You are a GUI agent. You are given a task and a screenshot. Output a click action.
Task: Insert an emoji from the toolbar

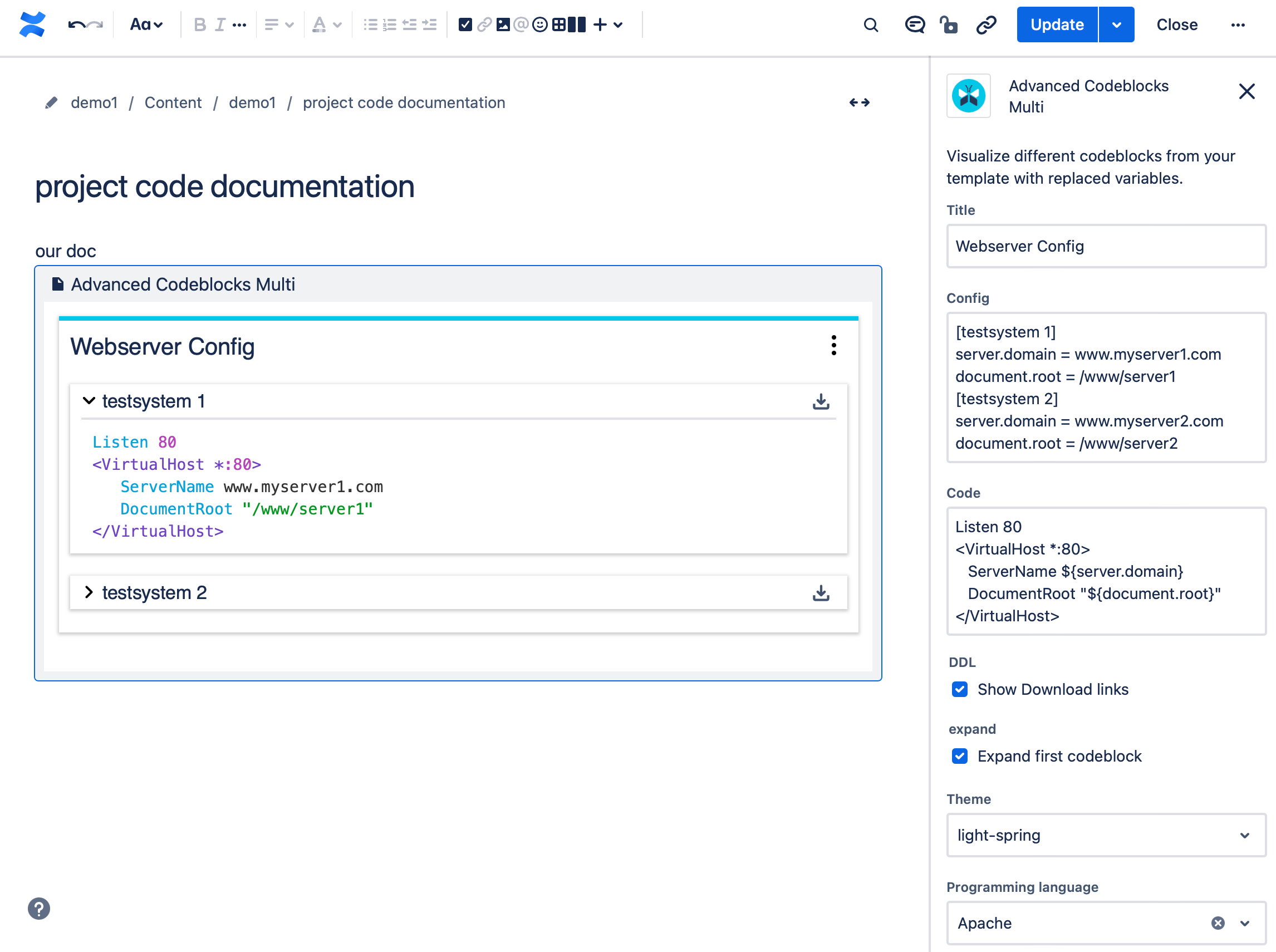(x=540, y=24)
